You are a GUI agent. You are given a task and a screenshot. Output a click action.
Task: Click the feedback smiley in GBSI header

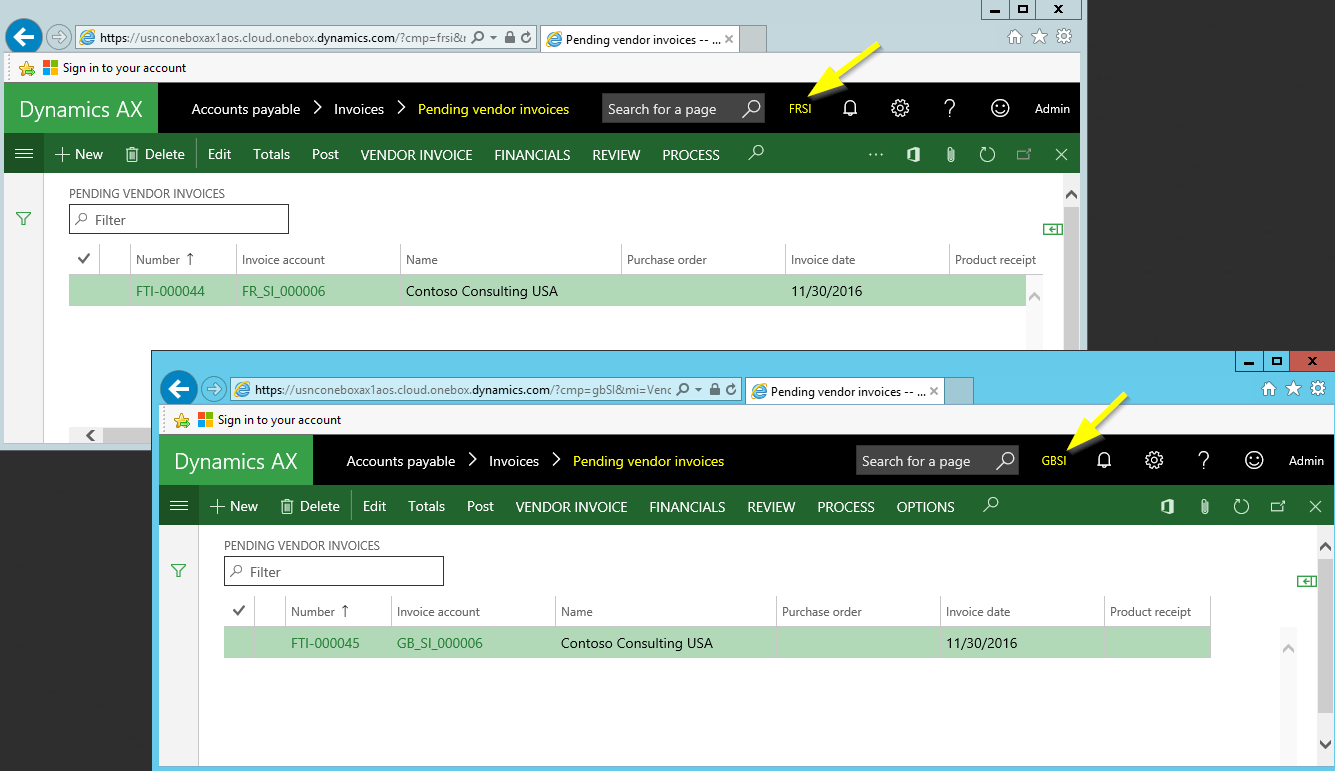pos(1254,460)
